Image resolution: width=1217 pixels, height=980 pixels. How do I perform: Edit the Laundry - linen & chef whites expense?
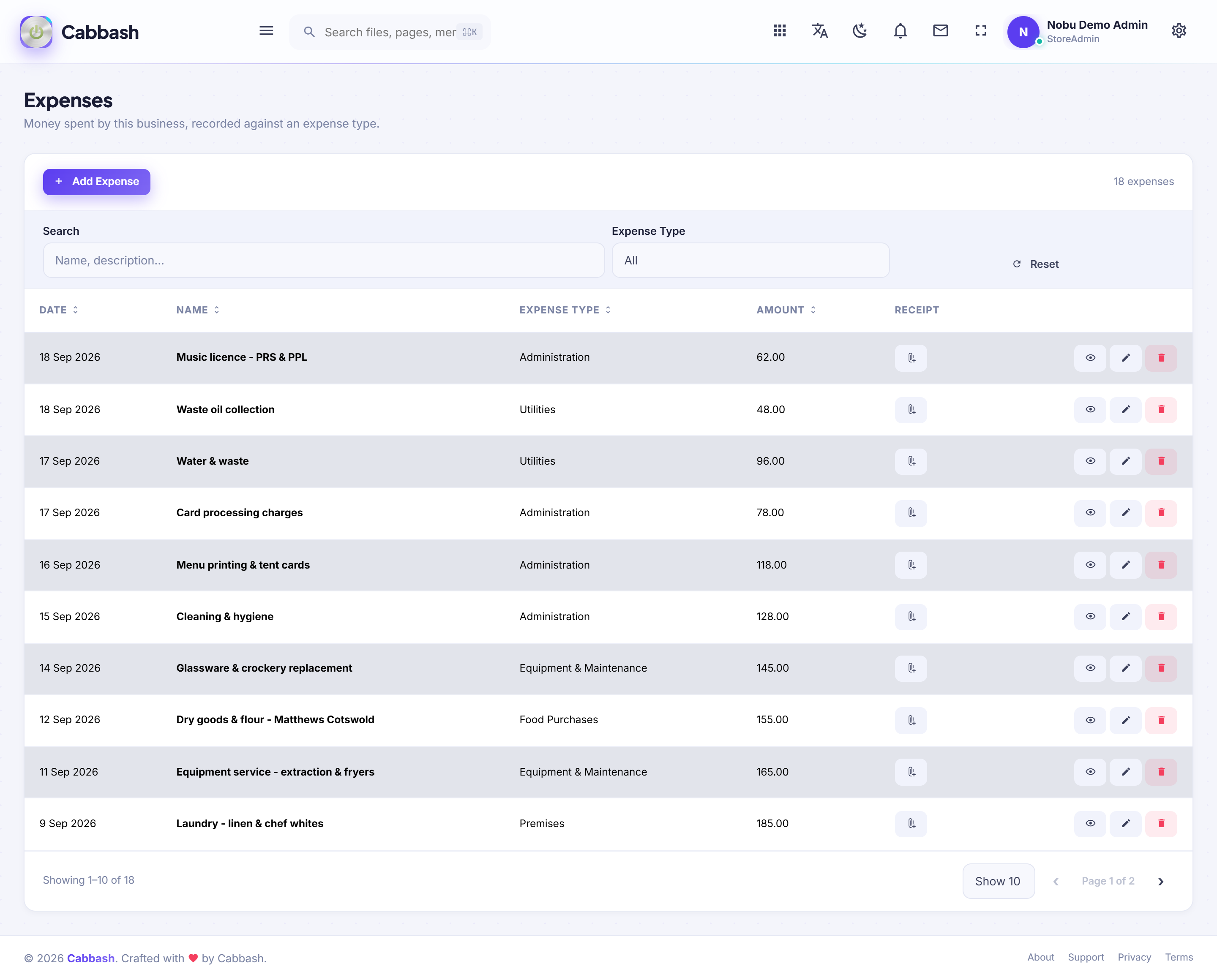click(1125, 824)
